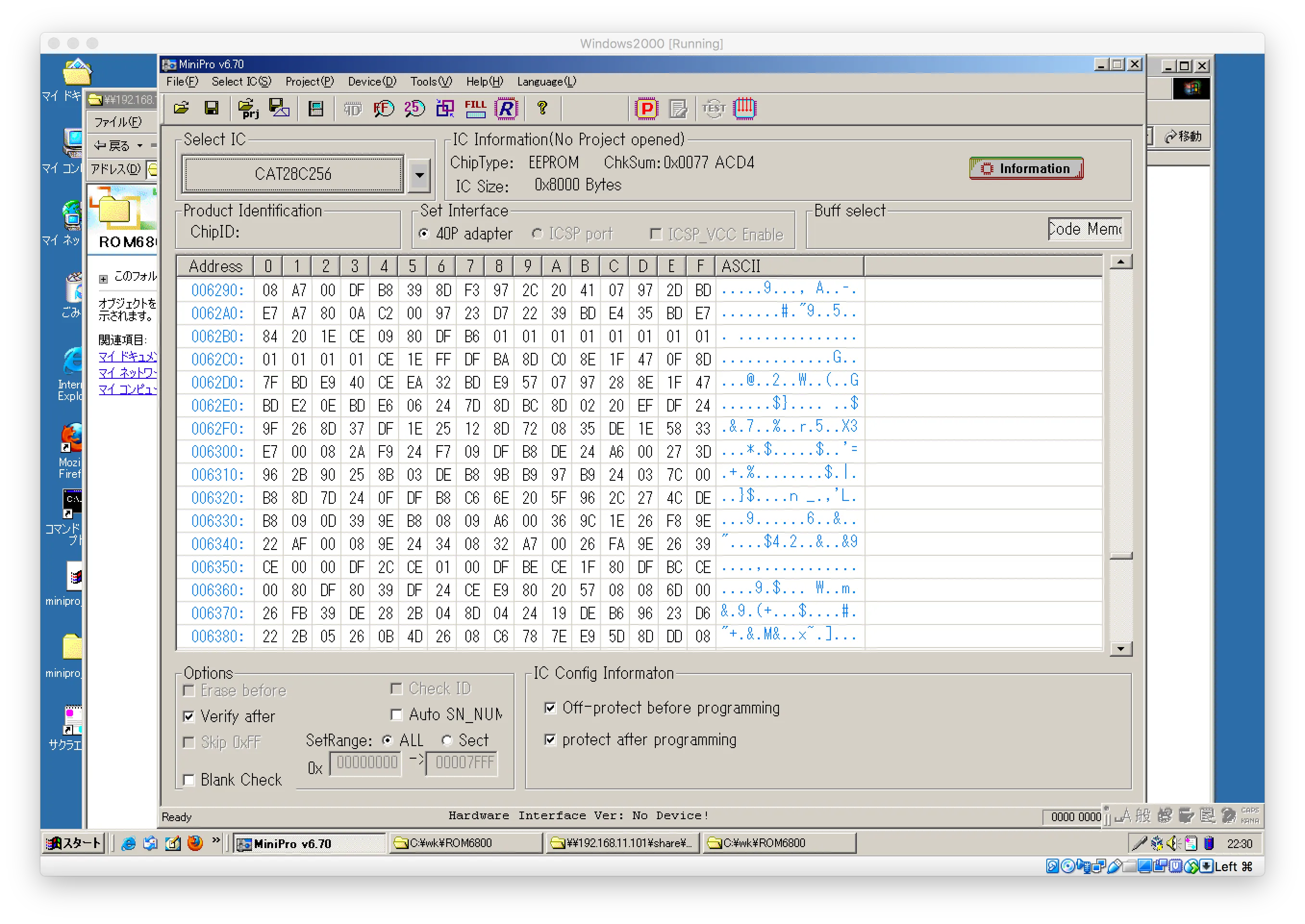
Task: Click the 25 flash detect magnifier icon
Action: (414, 108)
